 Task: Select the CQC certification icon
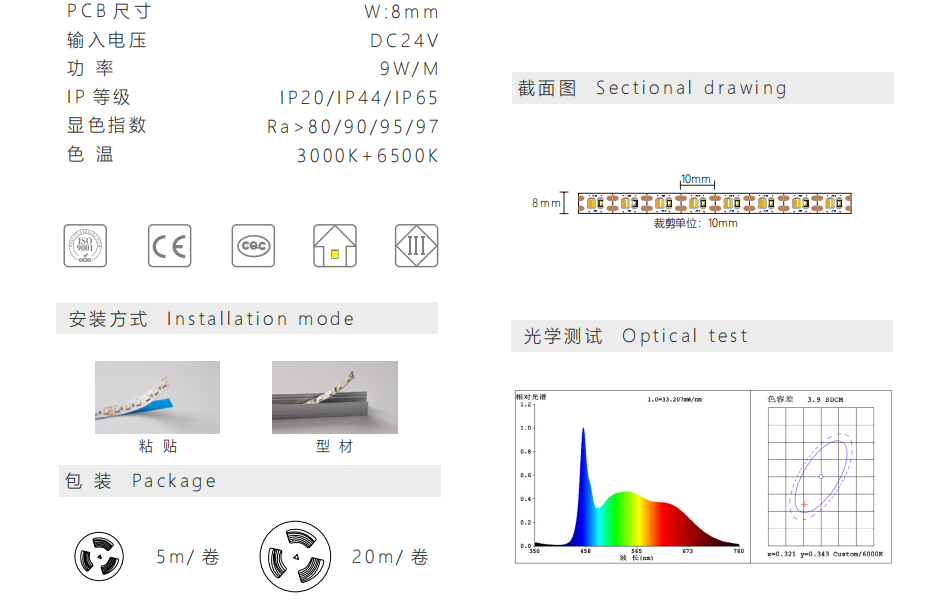tap(252, 246)
